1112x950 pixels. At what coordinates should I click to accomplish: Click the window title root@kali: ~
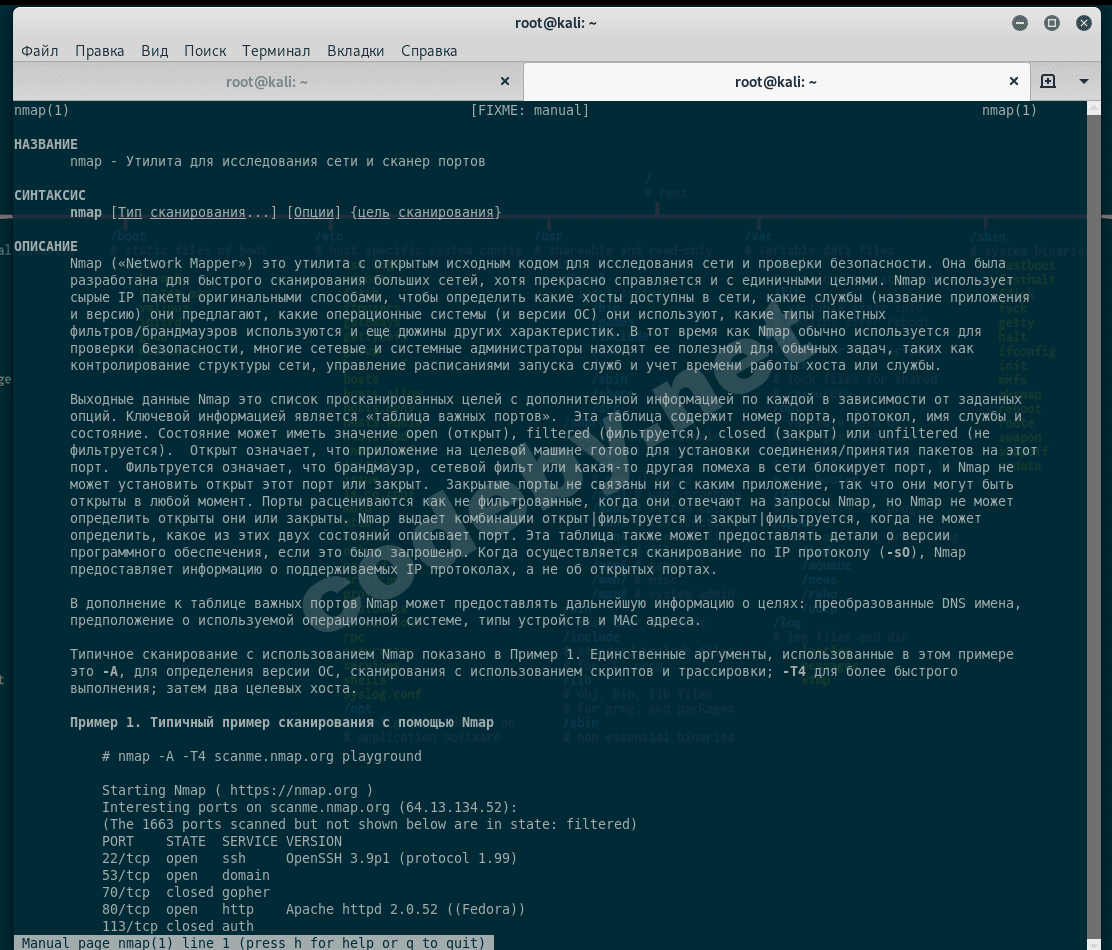point(556,23)
